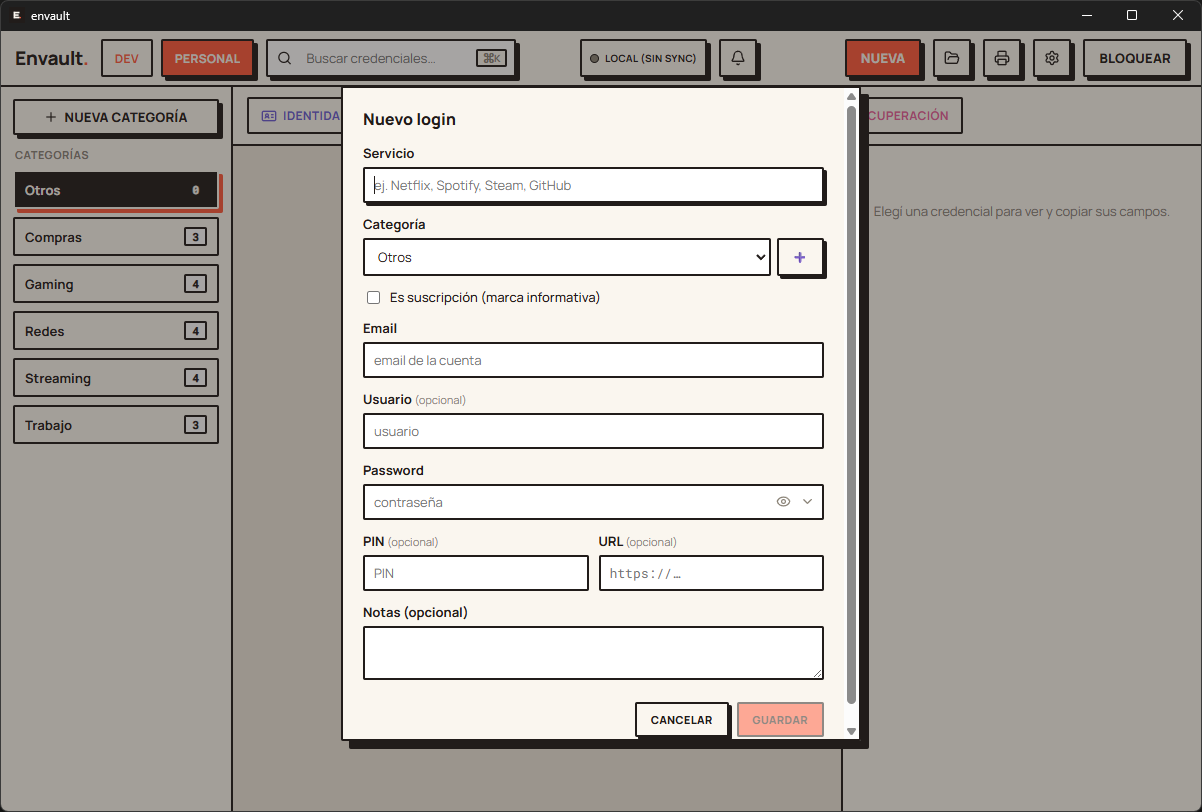The image size is (1202, 812).
Task: Click the Streaming count badge 4
Action: [x=196, y=378]
